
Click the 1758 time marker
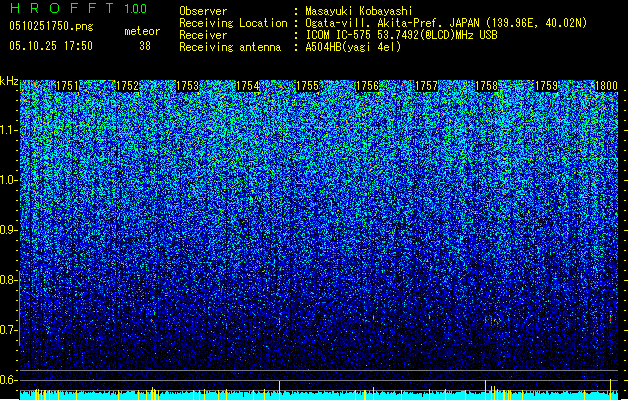487,86
